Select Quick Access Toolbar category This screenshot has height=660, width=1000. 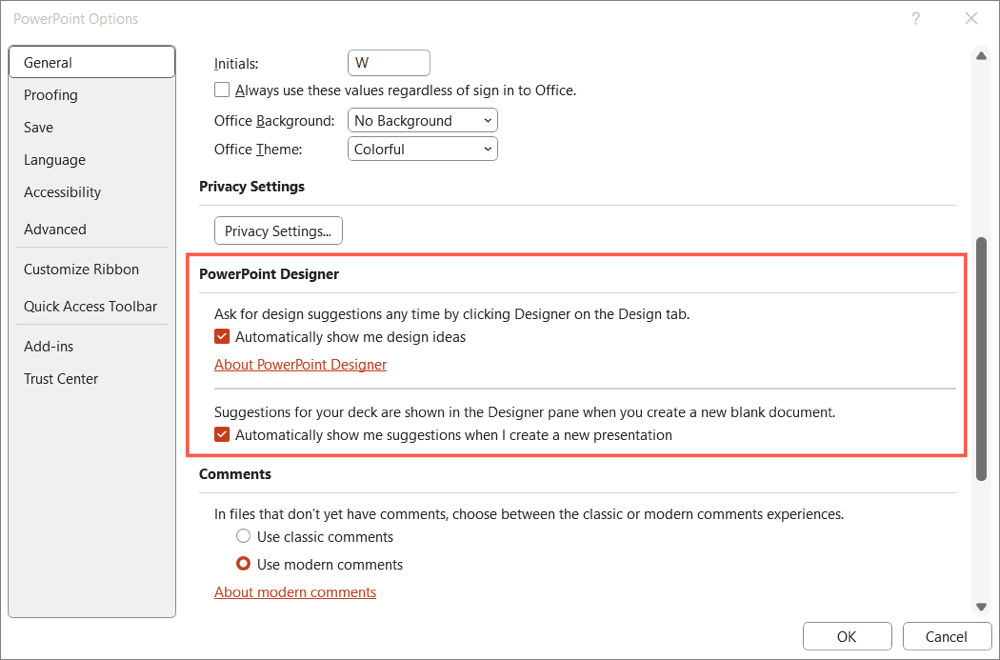90,307
